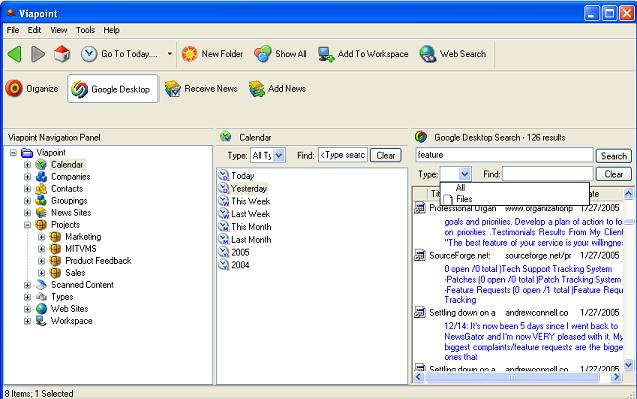Click the results horizontal scrollbar thumb
This screenshot has height=399, width=637.
512,377
